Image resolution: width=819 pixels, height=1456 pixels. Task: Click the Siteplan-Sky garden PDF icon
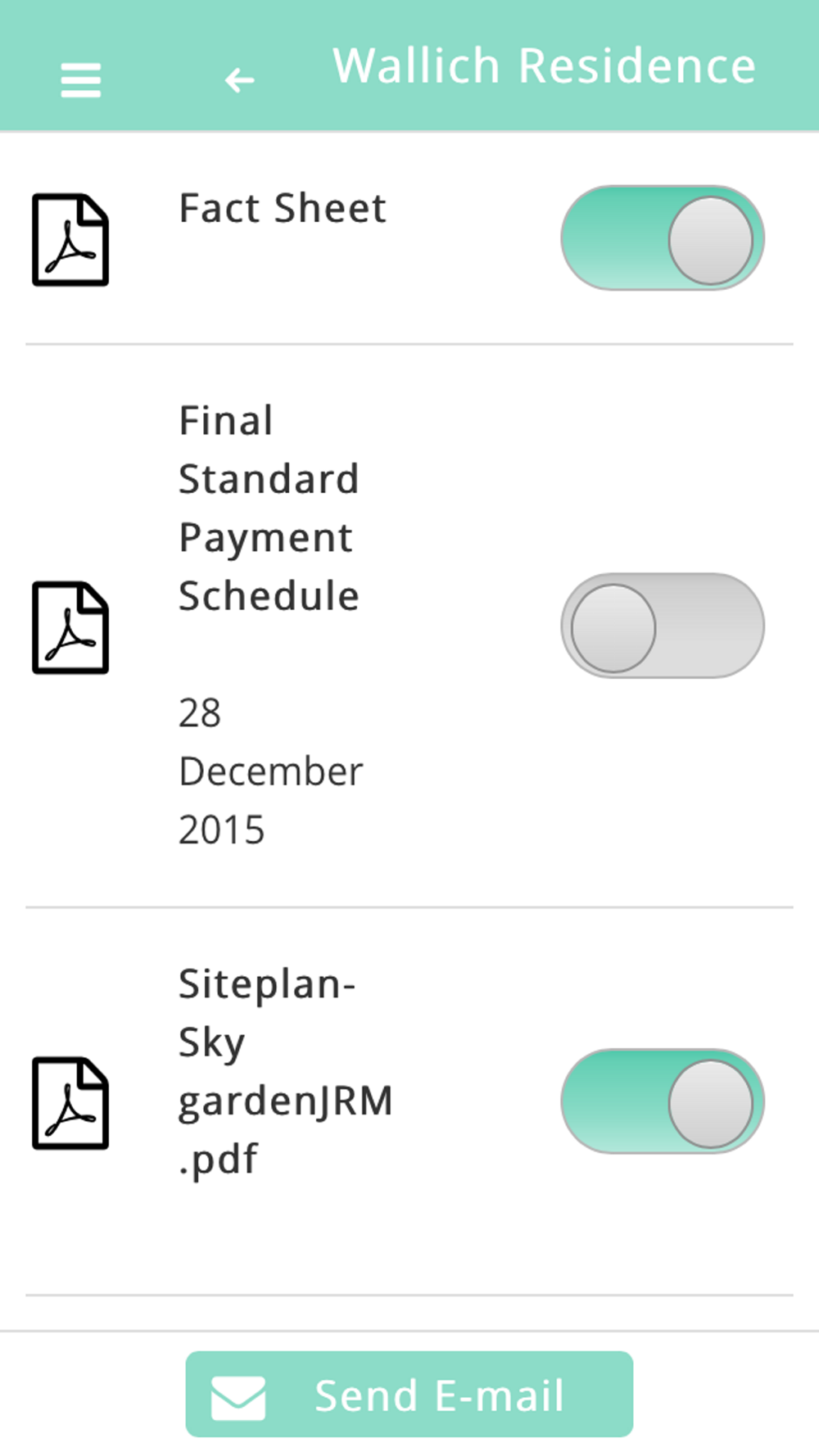click(x=70, y=1103)
